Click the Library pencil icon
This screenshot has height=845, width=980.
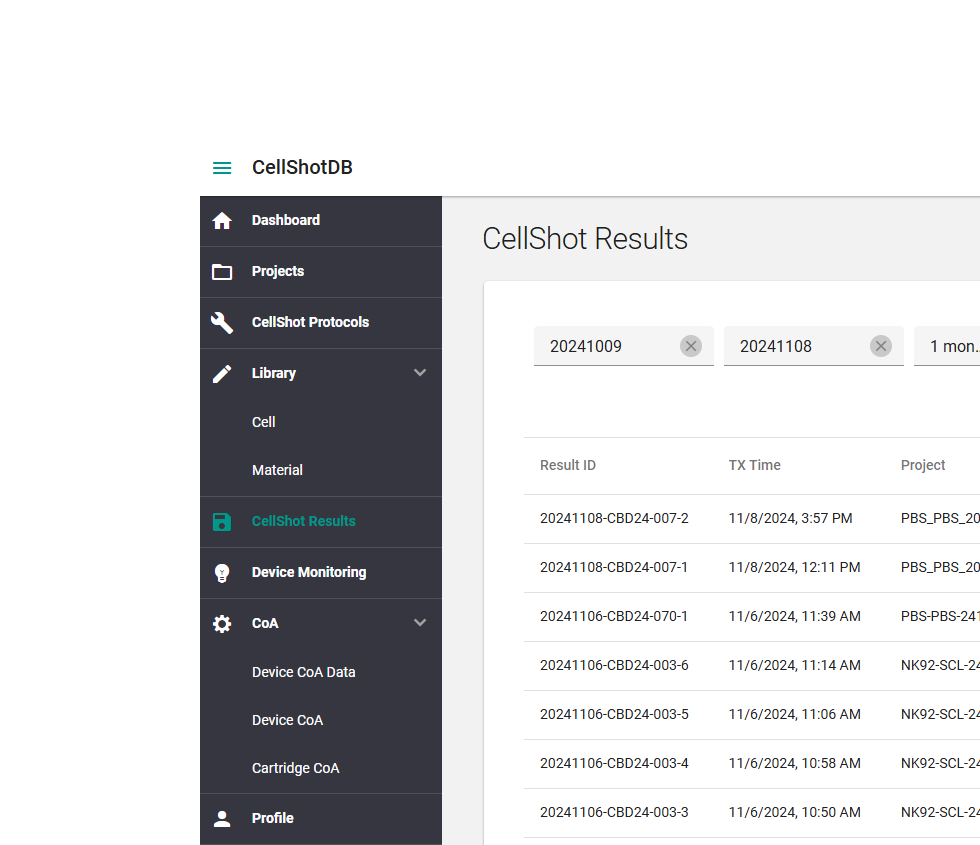[x=222, y=374]
